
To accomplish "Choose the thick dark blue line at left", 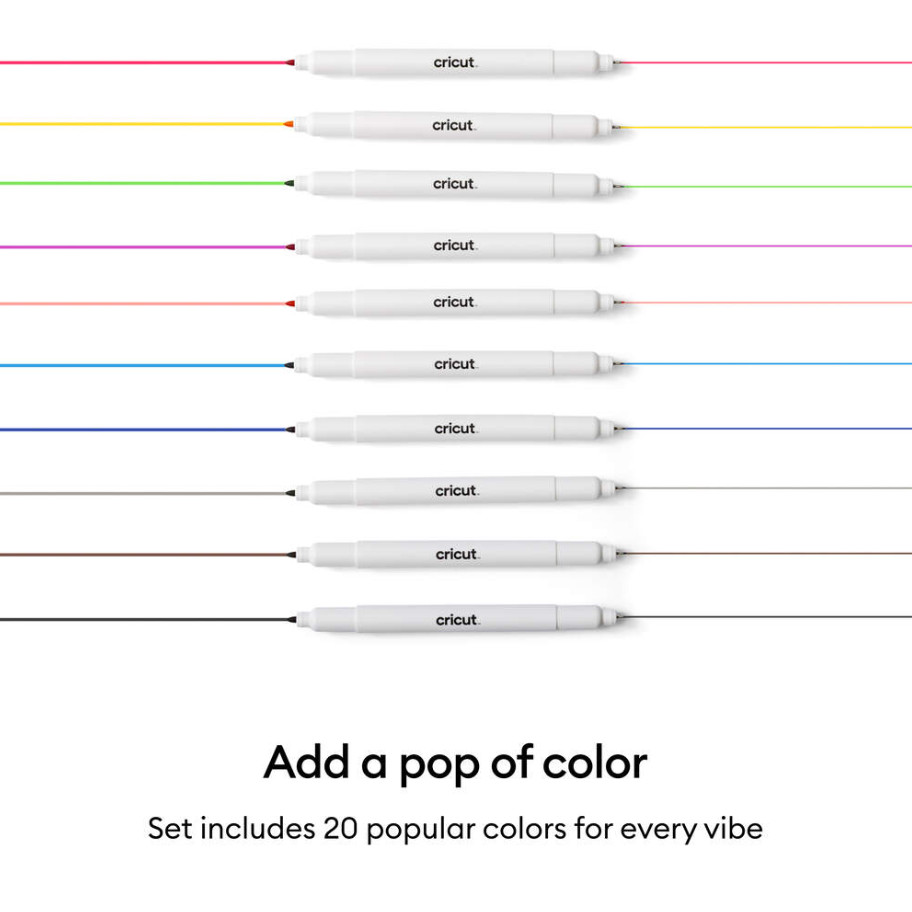I will (x=140, y=429).
